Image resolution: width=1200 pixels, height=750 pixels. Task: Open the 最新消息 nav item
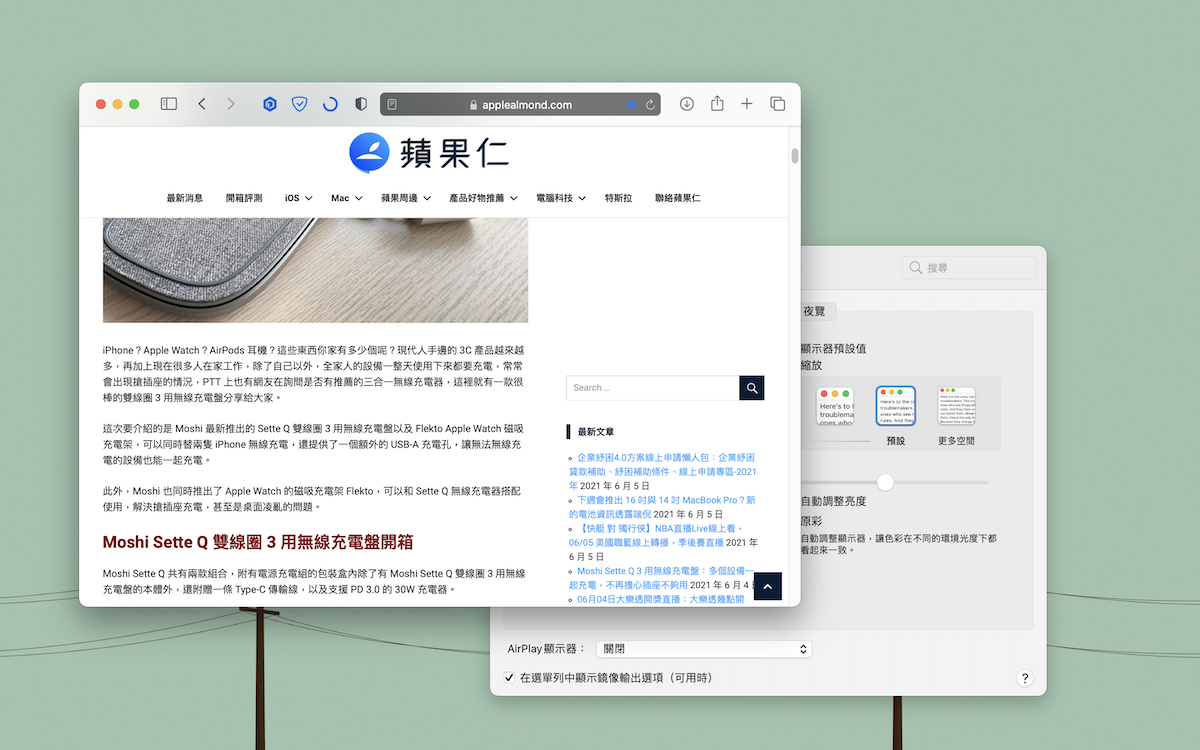click(x=184, y=198)
